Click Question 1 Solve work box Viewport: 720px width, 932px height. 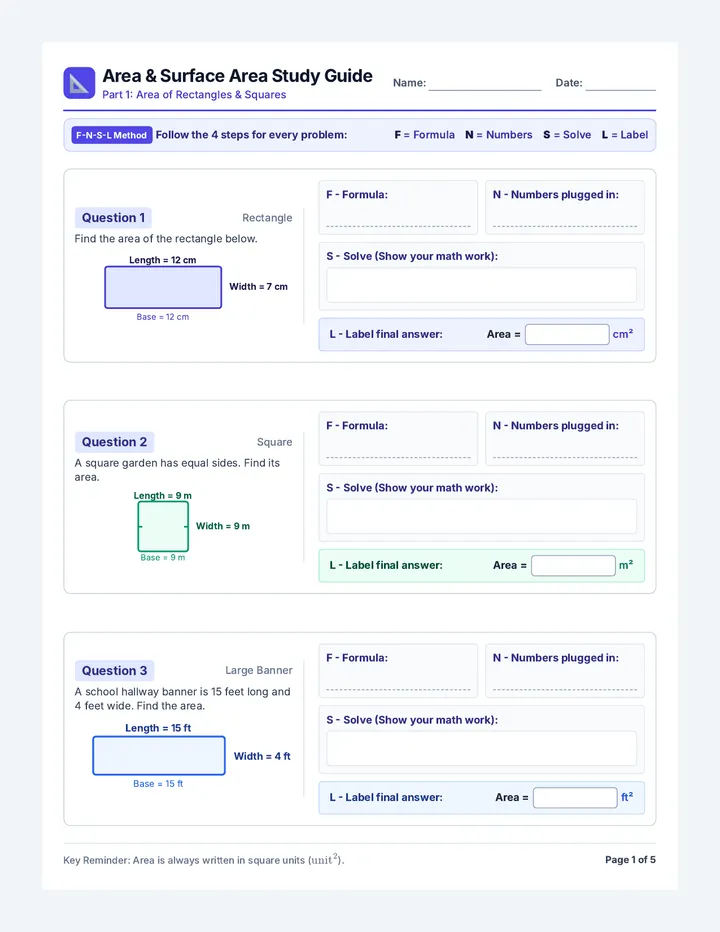click(481, 285)
